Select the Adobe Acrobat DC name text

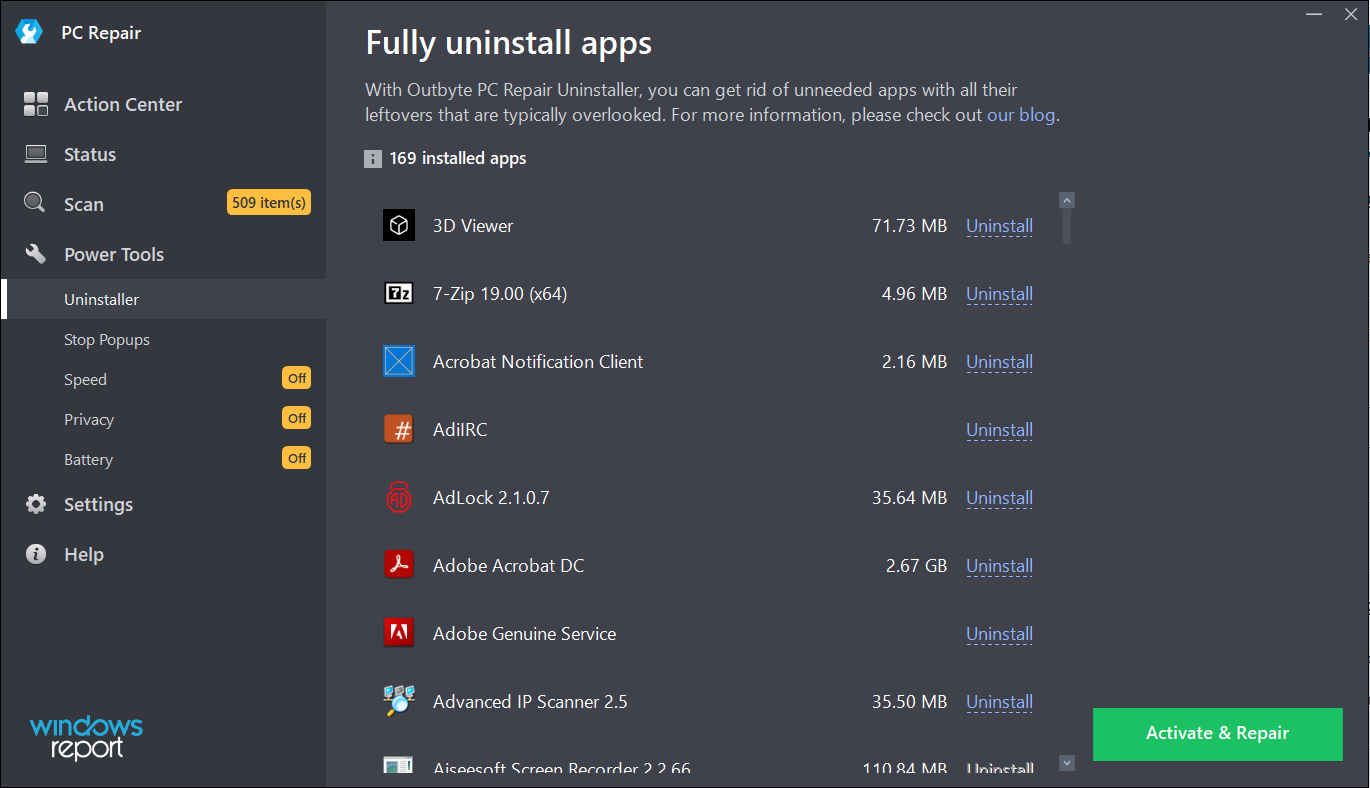[508, 566]
